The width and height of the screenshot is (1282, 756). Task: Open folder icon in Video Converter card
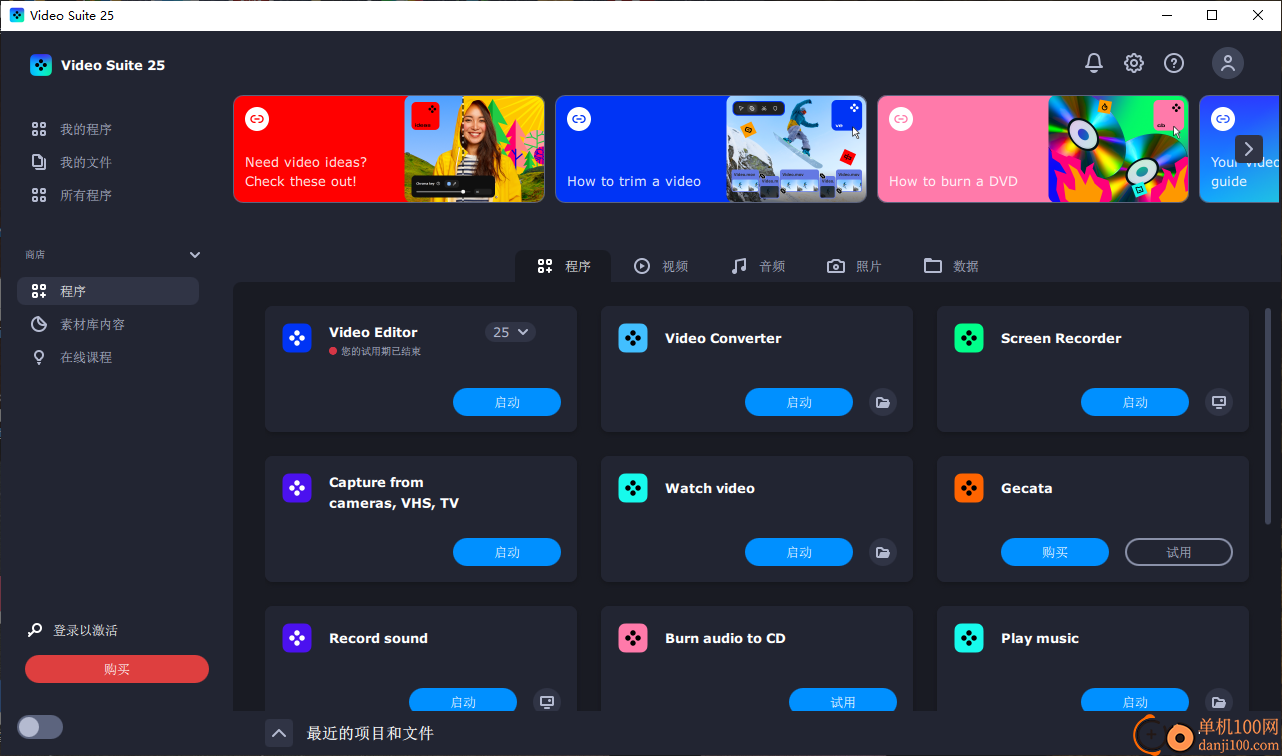click(883, 402)
